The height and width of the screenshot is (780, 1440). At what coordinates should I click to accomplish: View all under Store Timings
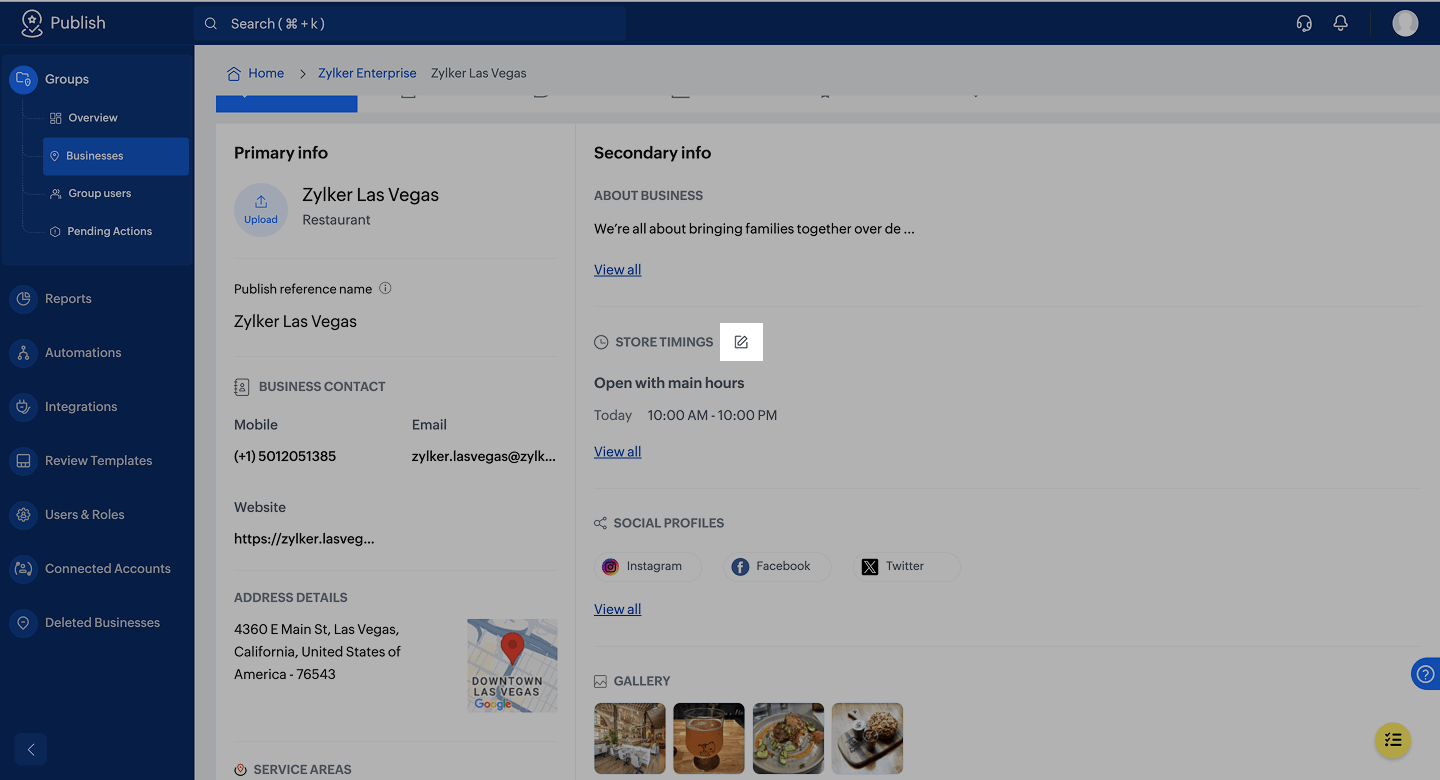coord(618,452)
